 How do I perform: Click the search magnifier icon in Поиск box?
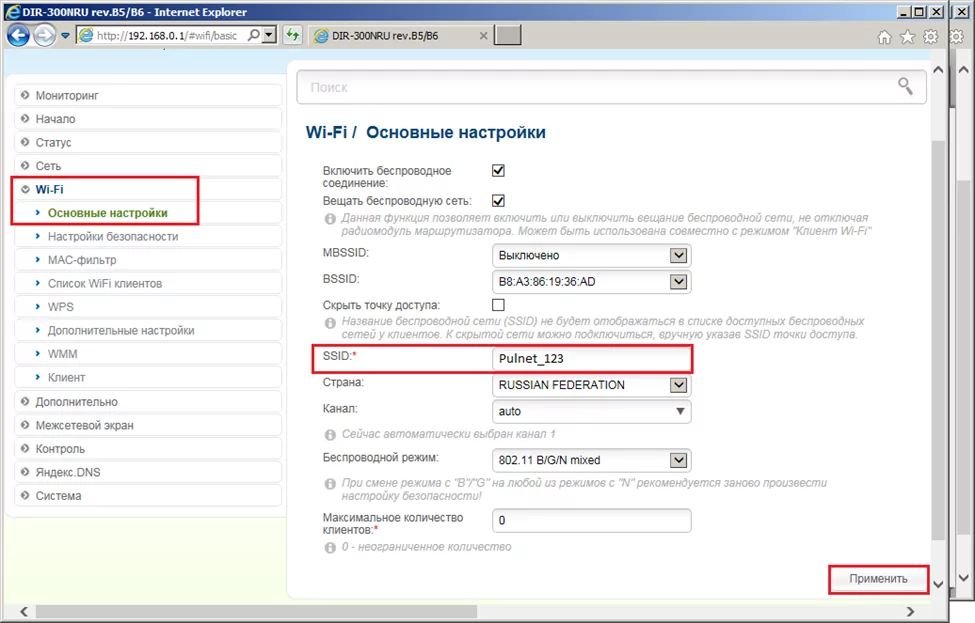(905, 86)
